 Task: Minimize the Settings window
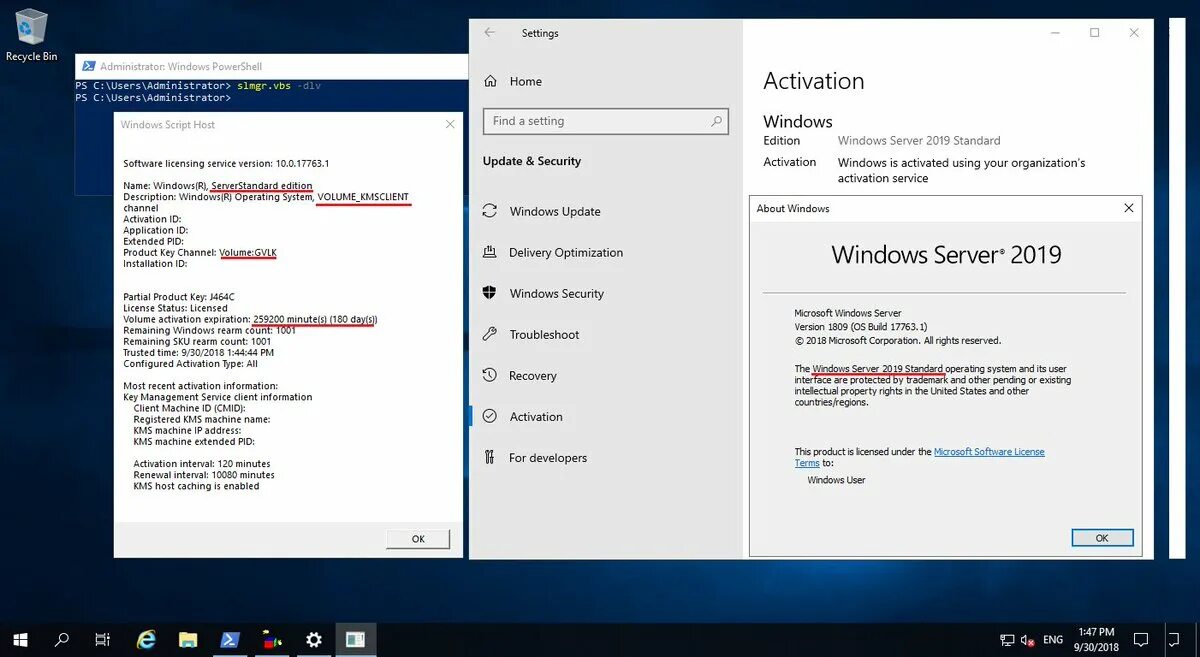tap(1056, 33)
